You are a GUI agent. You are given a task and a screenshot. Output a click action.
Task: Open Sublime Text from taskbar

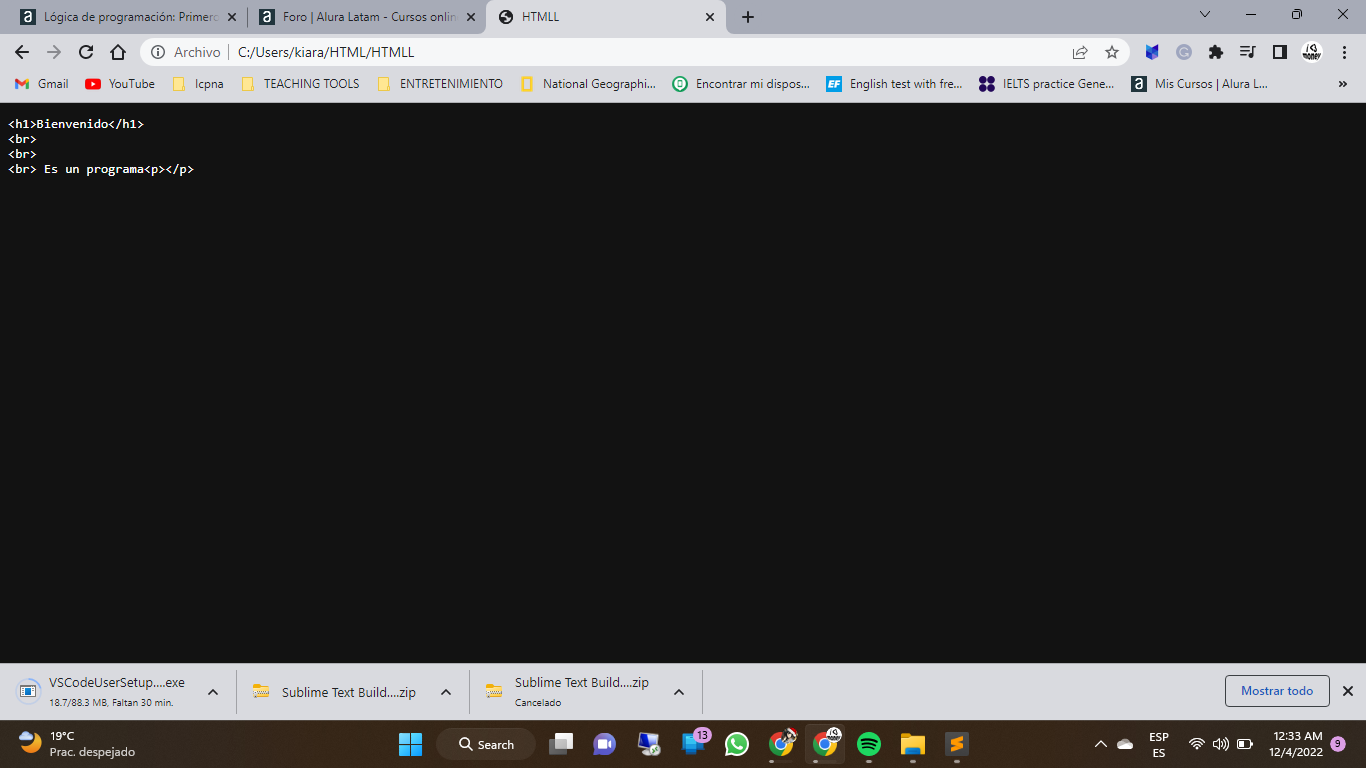click(x=957, y=744)
